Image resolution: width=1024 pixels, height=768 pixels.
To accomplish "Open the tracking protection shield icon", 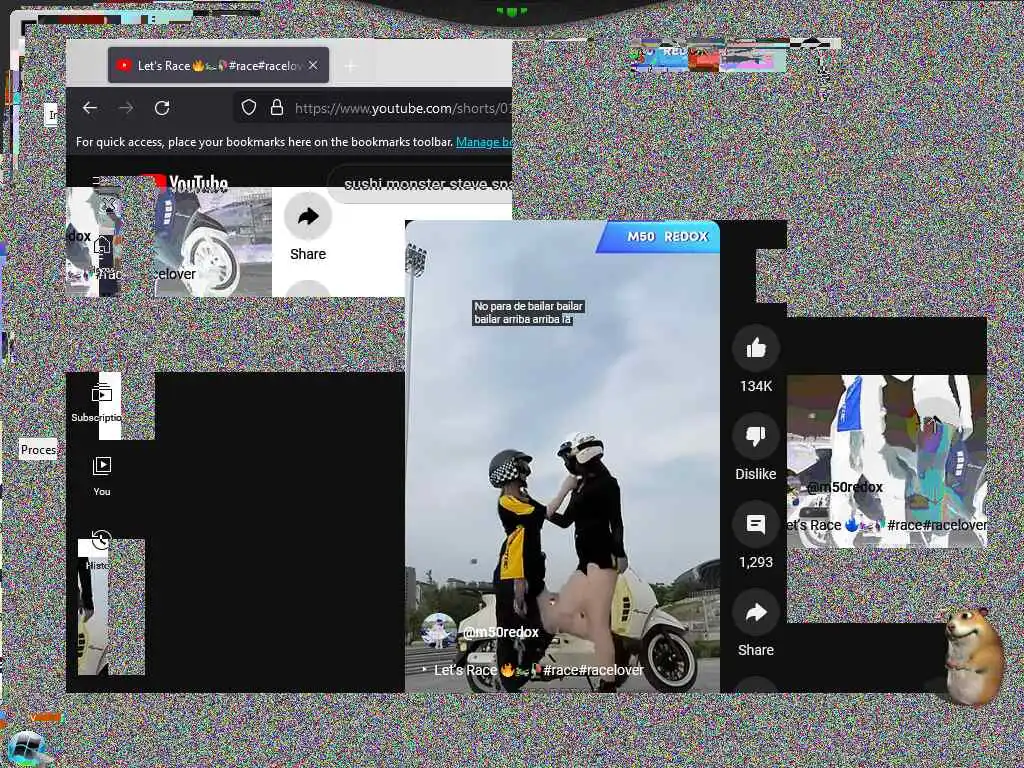I will [x=249, y=107].
